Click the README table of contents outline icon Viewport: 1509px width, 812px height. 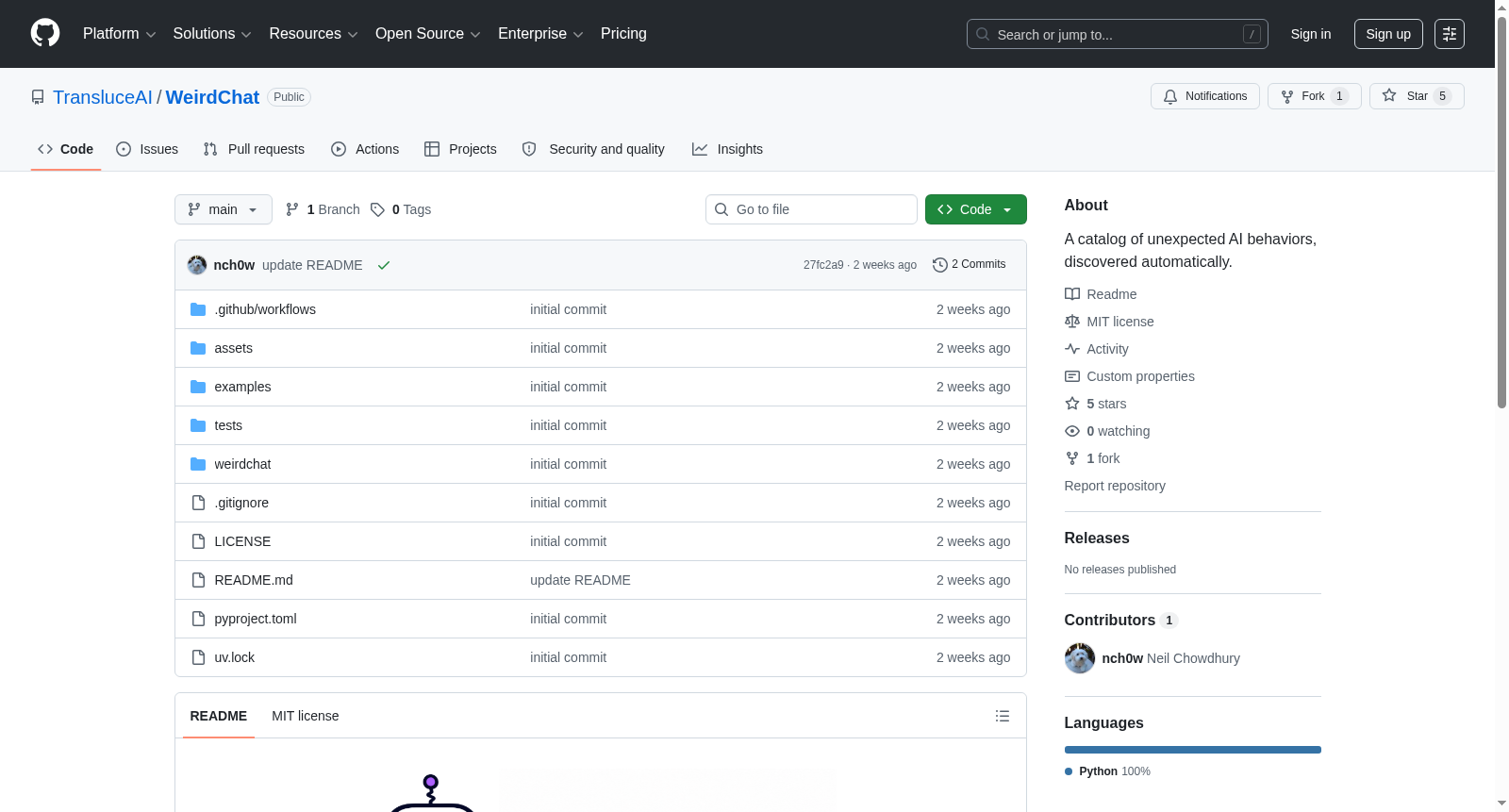(x=1003, y=716)
